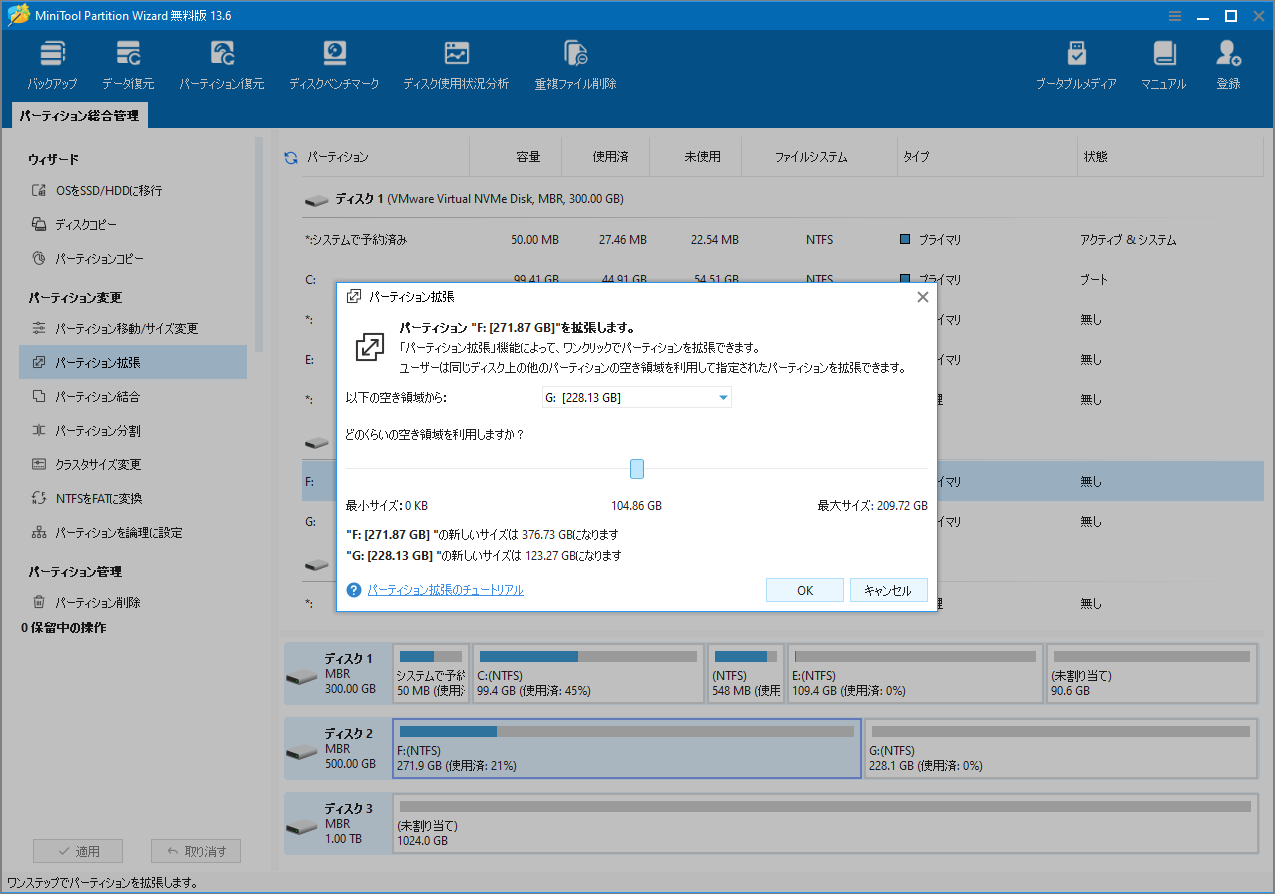
Task: Create Bootable Media
Action: pos(1076,62)
